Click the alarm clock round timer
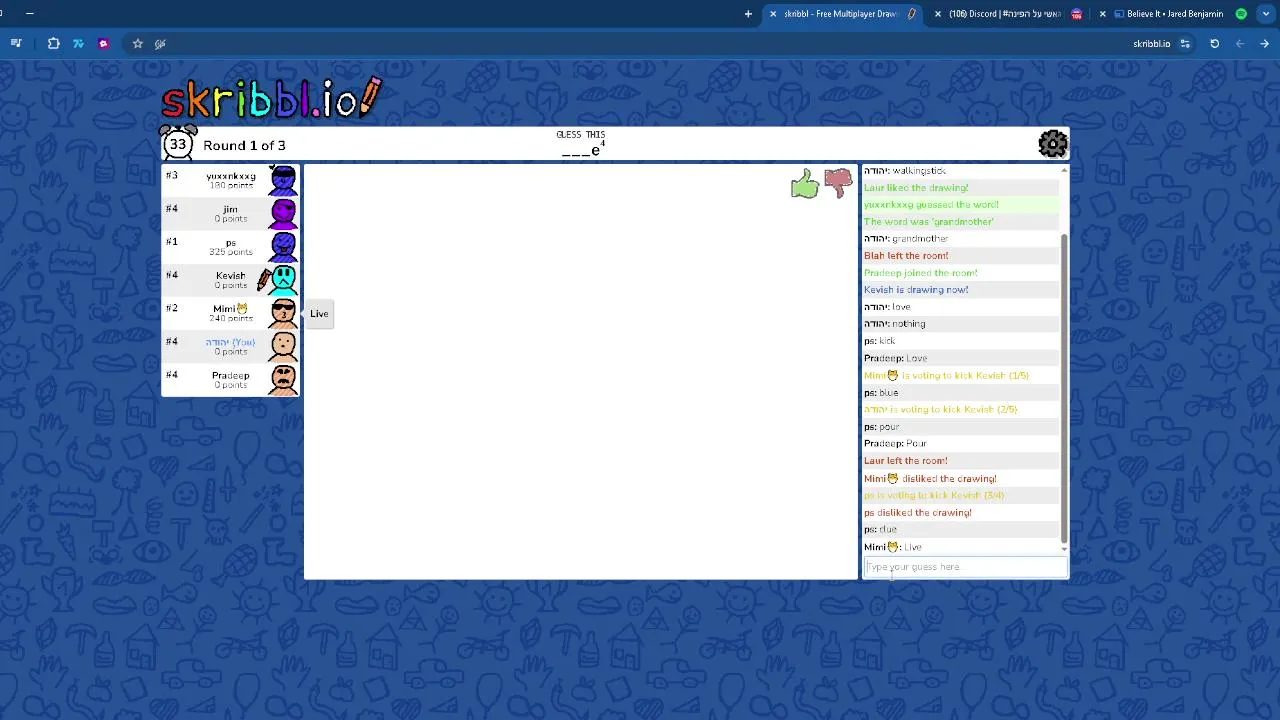This screenshot has width=1280, height=720. click(178, 143)
